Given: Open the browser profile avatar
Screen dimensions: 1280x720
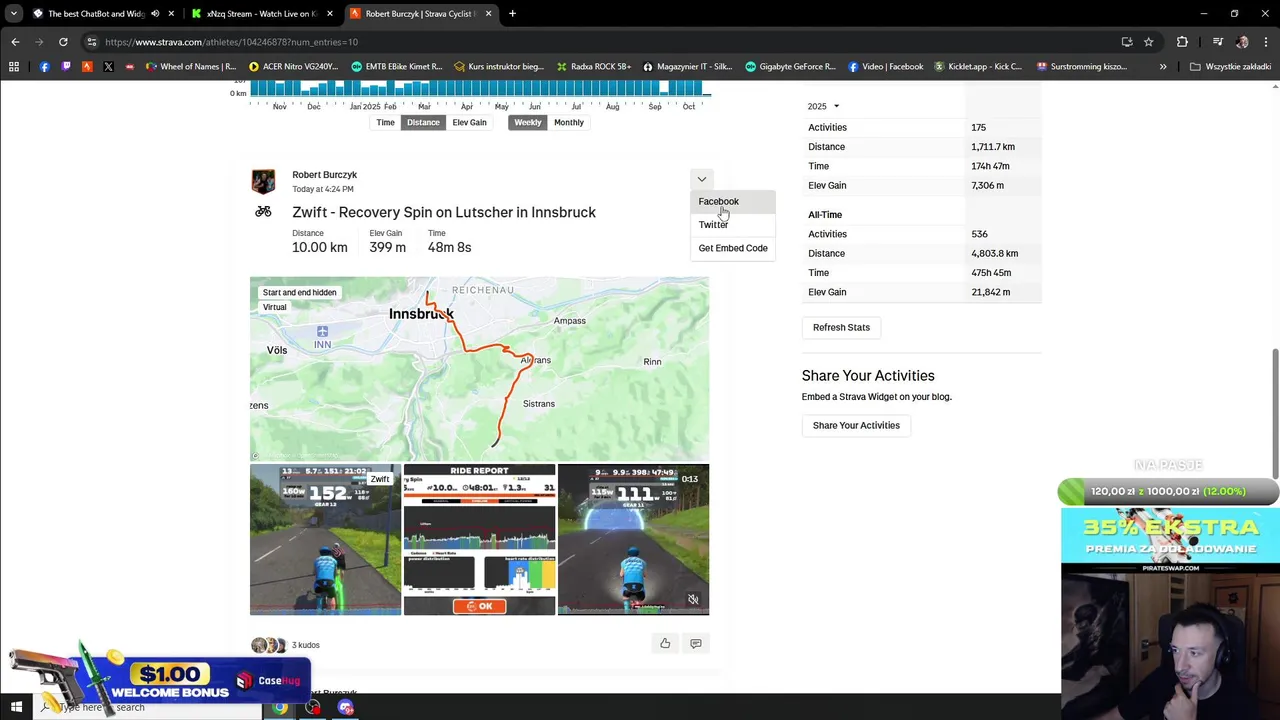Looking at the screenshot, I should coord(1242,42).
